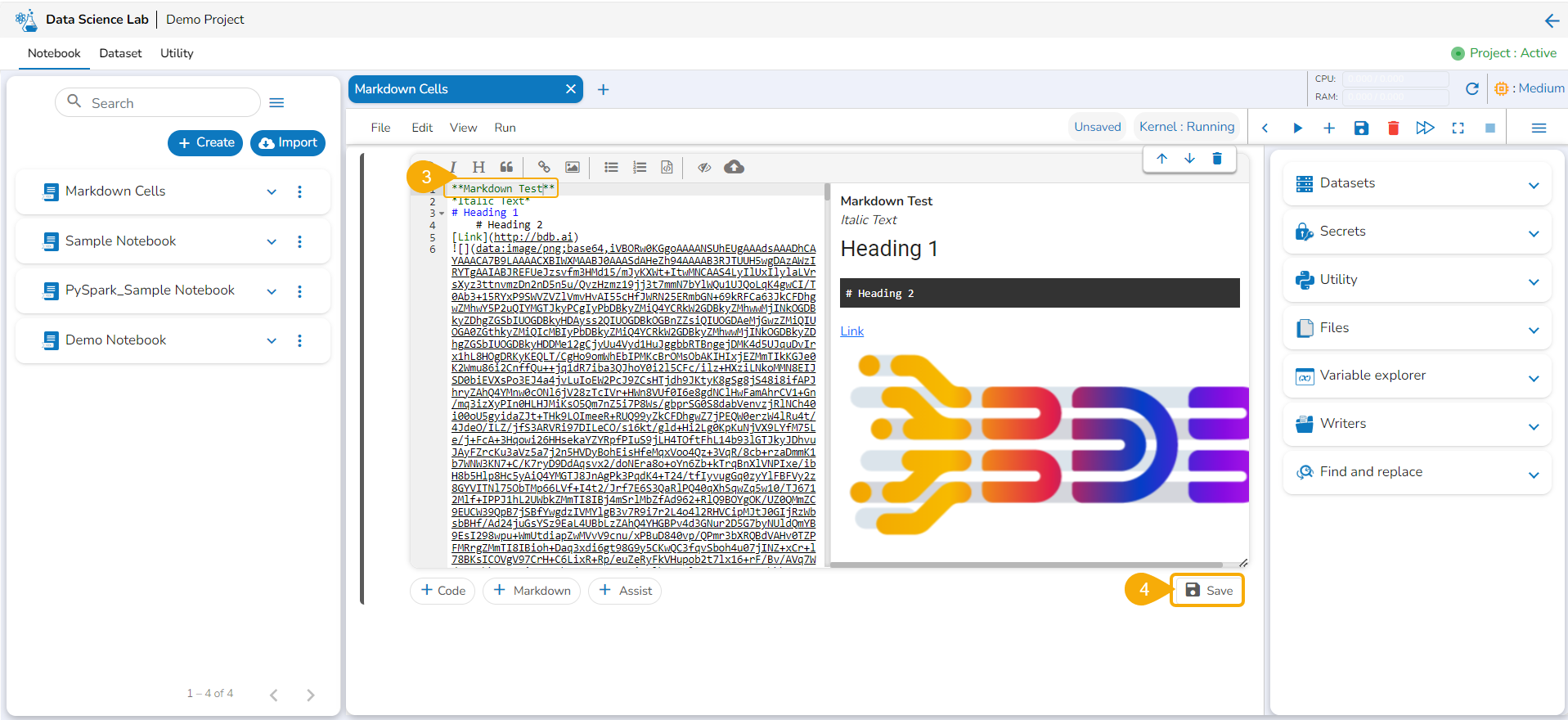Viewport: 1568px width, 720px height.
Task: Insert heading with the H toolbar icon
Action: [478, 167]
